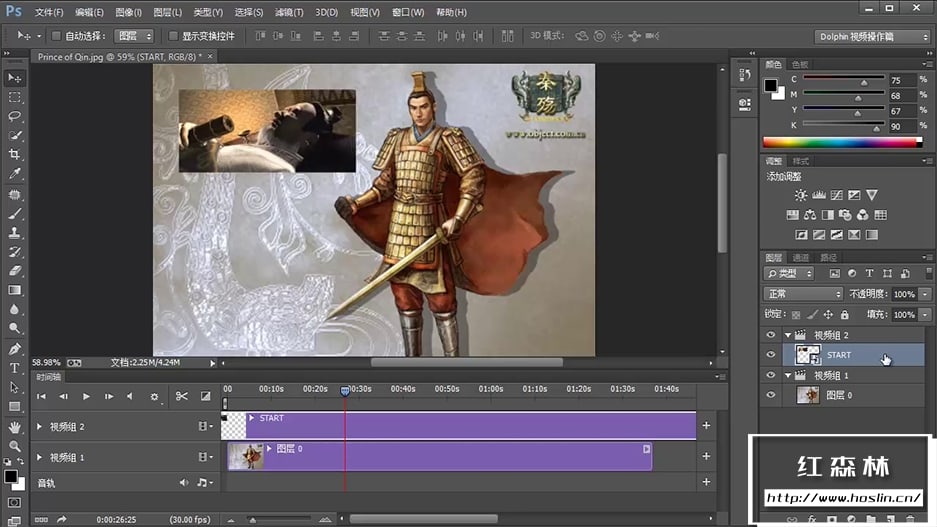Open the auto-select 图层 dropdown
This screenshot has width=937, height=527.
pyautogui.click(x=134, y=36)
